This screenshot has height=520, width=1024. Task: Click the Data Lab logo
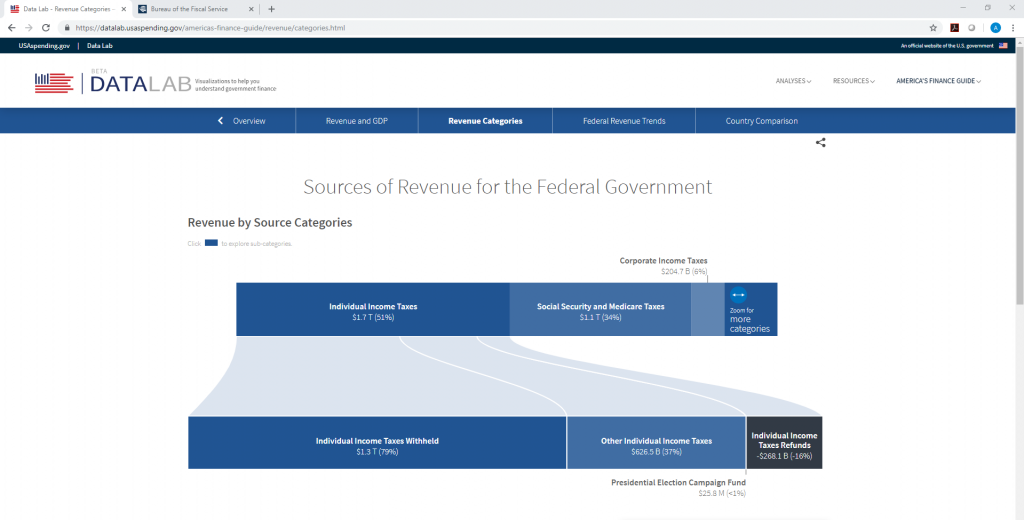pyautogui.click(x=112, y=83)
